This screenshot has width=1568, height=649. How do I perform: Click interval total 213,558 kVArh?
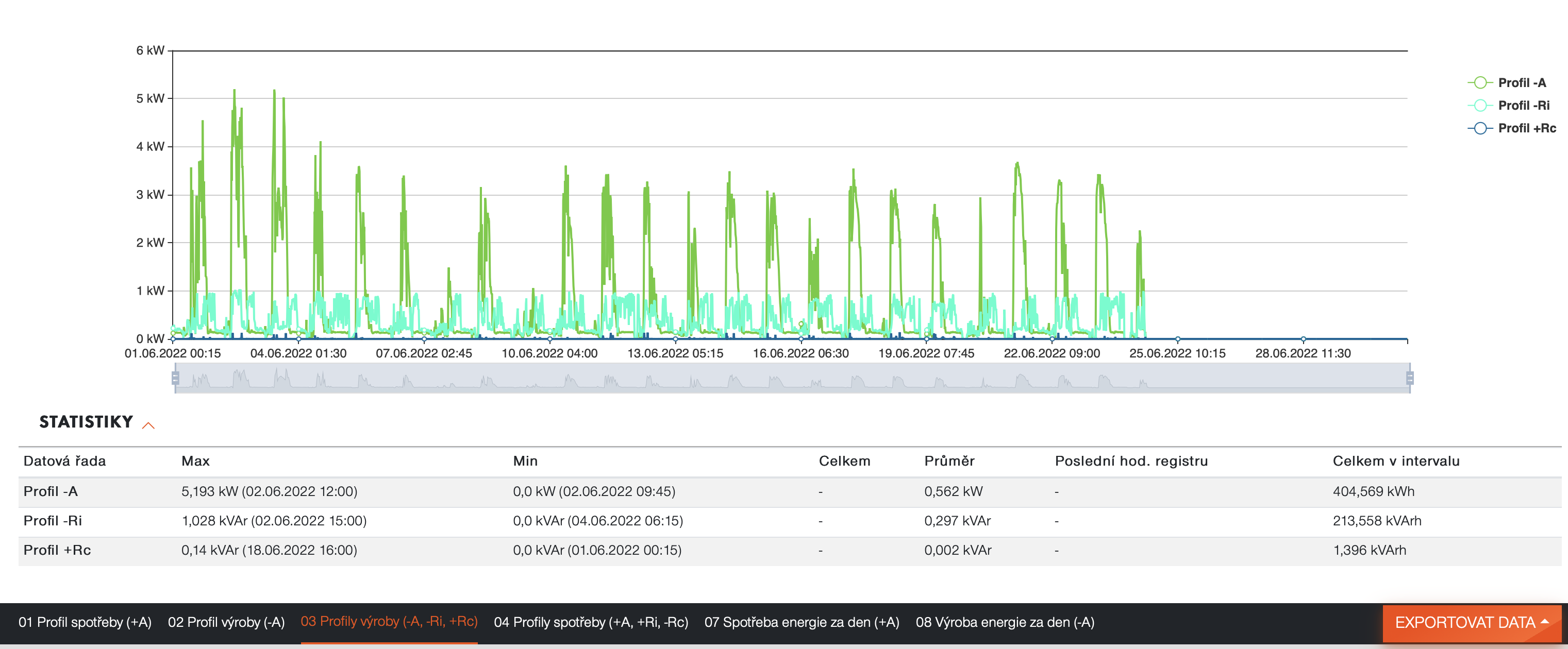(1377, 521)
